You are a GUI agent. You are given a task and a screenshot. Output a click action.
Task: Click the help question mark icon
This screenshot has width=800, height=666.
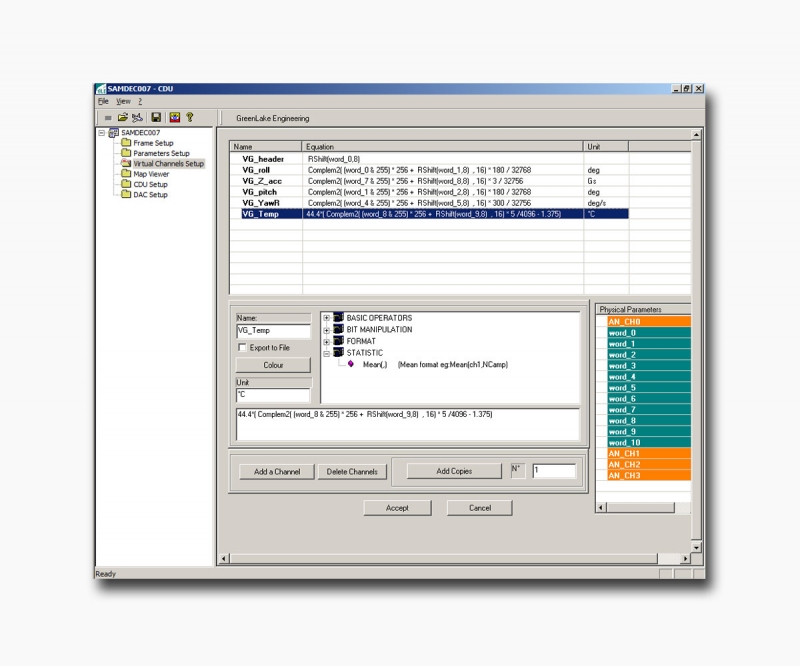click(189, 117)
